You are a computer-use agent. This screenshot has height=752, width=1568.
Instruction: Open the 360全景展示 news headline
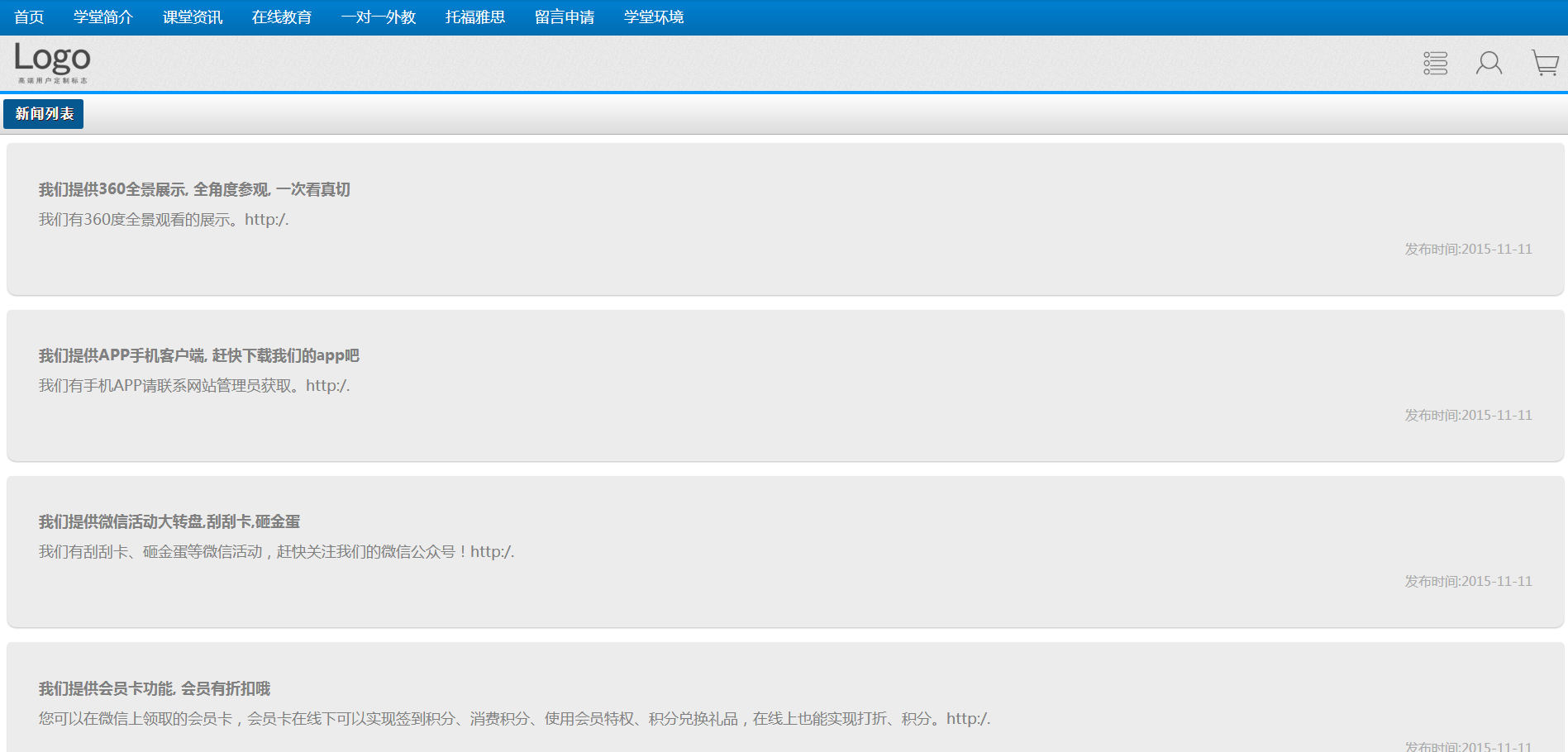click(x=194, y=190)
